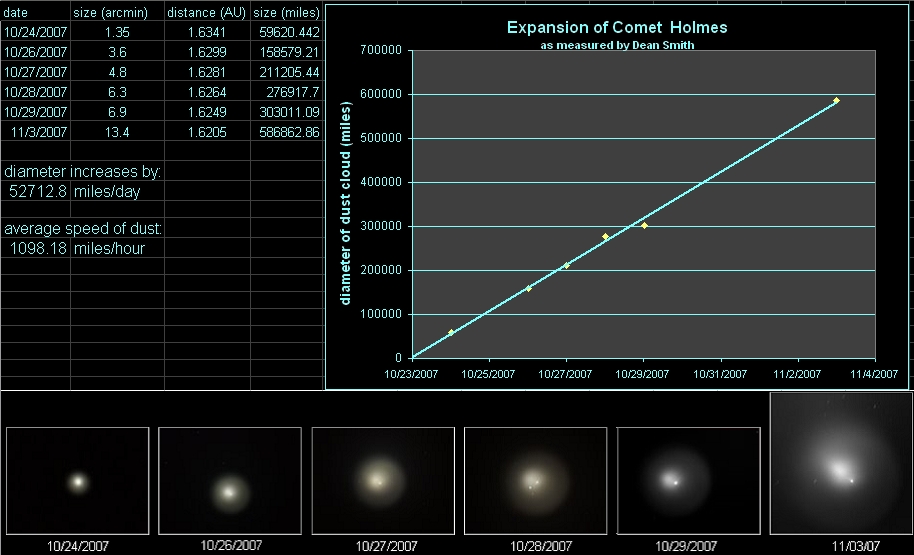Select the distance cell 1.6264
The image size is (914, 555).
(207, 92)
